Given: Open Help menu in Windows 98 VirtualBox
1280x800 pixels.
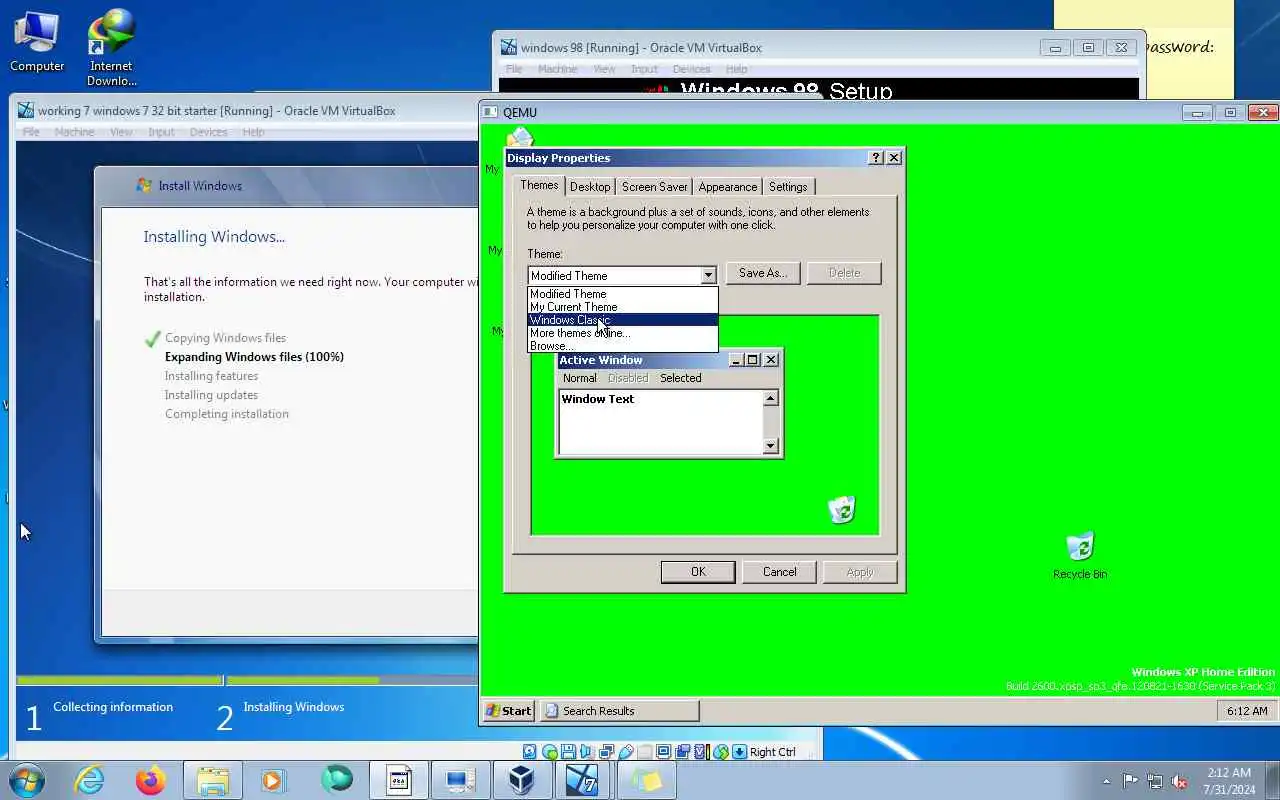Looking at the screenshot, I should (737, 69).
